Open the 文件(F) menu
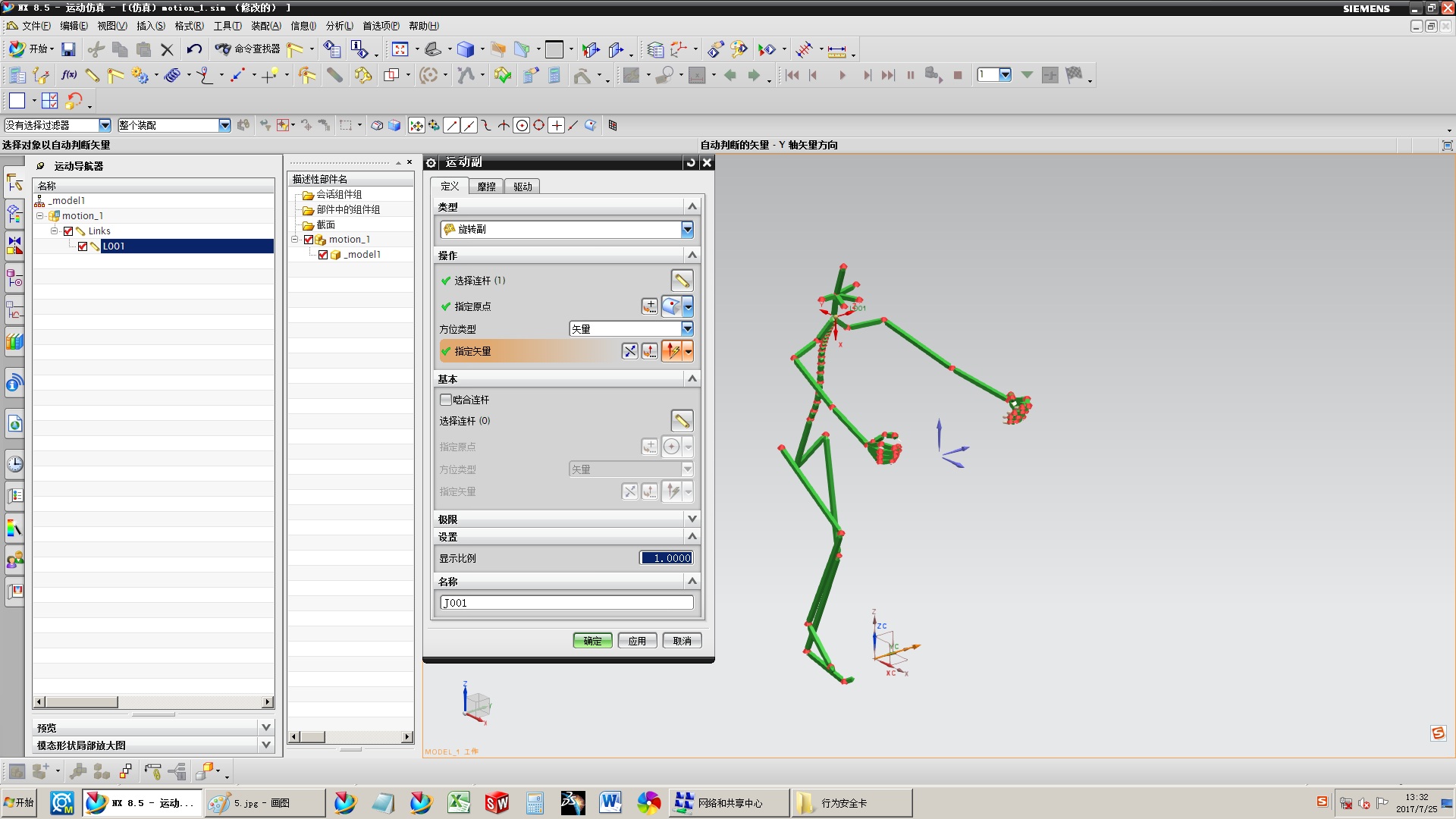1456x819 pixels. pyautogui.click(x=36, y=26)
